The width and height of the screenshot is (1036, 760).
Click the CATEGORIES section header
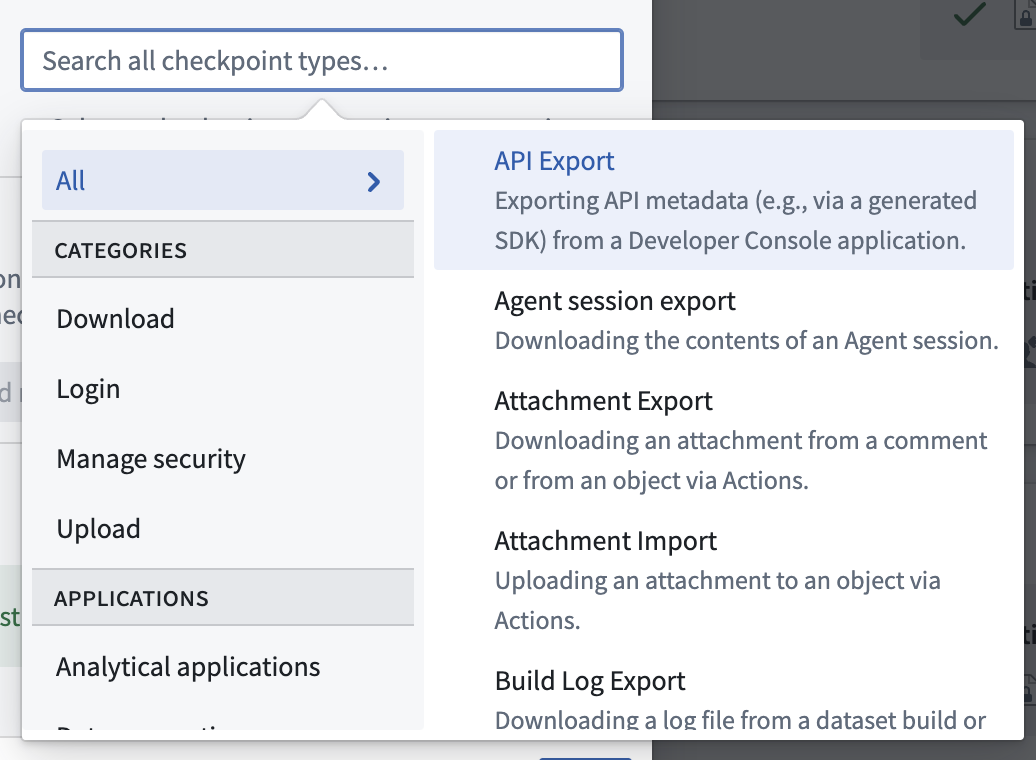(x=223, y=250)
